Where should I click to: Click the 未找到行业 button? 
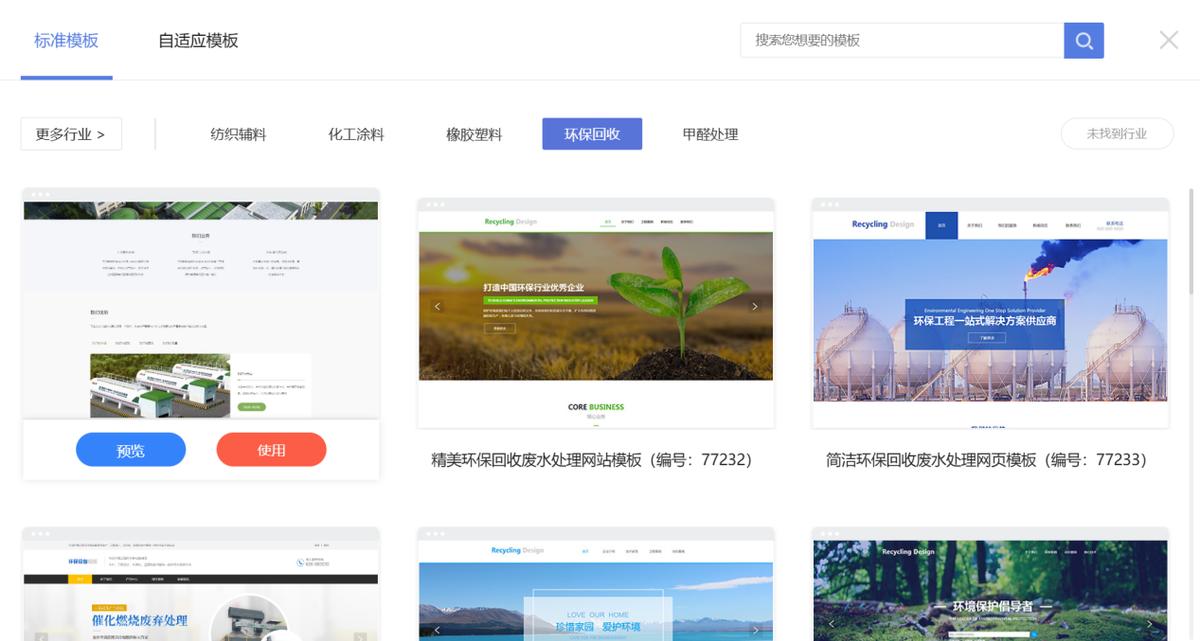click(x=1117, y=133)
